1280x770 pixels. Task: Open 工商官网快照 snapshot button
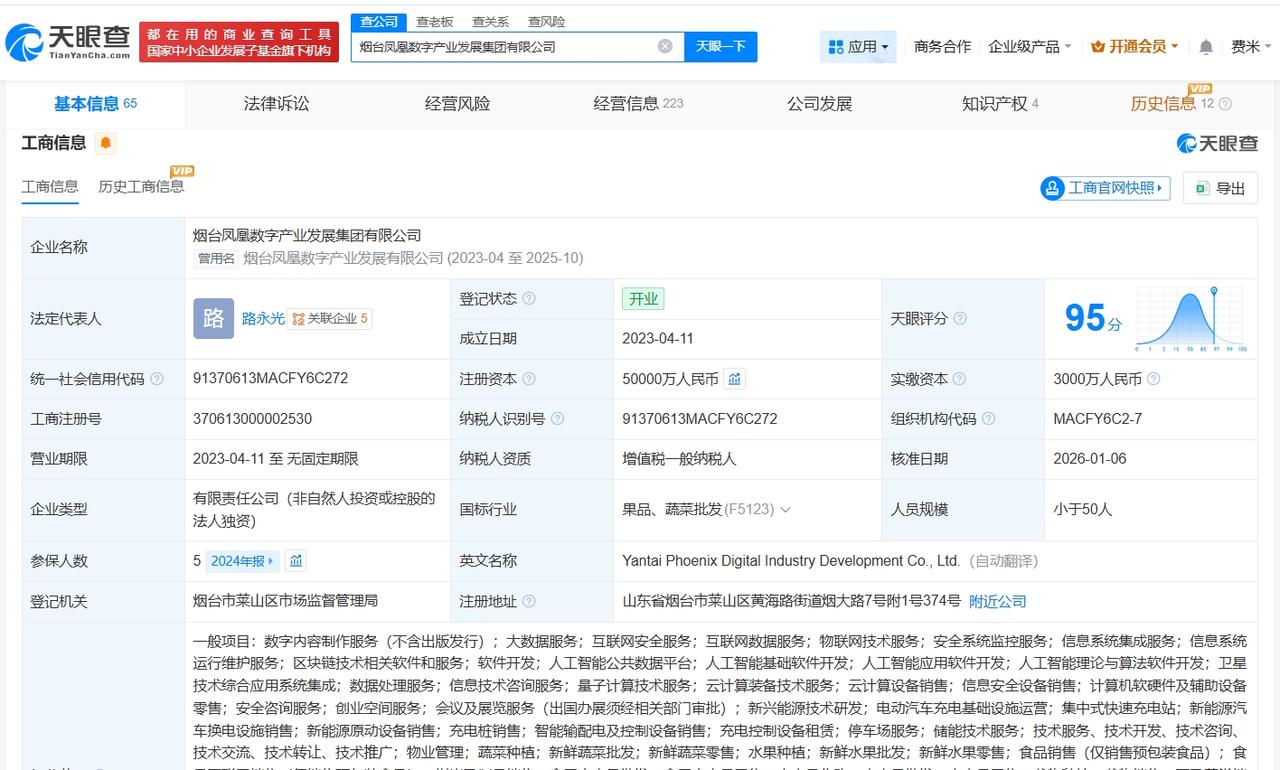pyautogui.click(x=1105, y=188)
